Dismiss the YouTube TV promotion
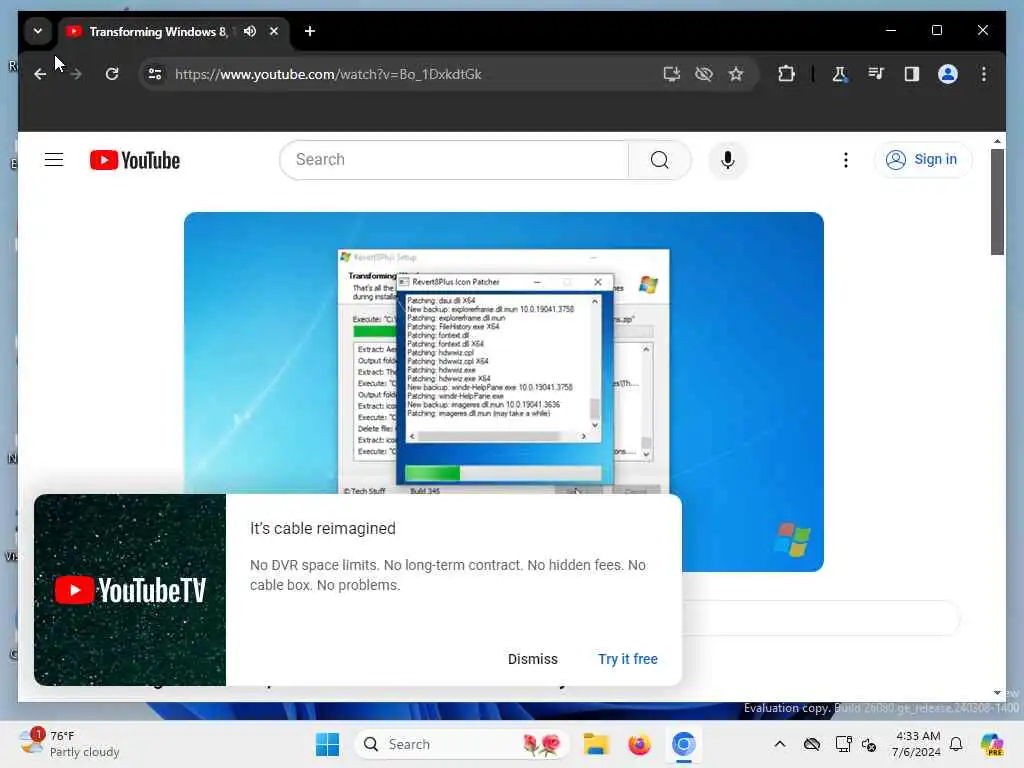Image resolution: width=1024 pixels, height=768 pixels. pyautogui.click(x=533, y=659)
